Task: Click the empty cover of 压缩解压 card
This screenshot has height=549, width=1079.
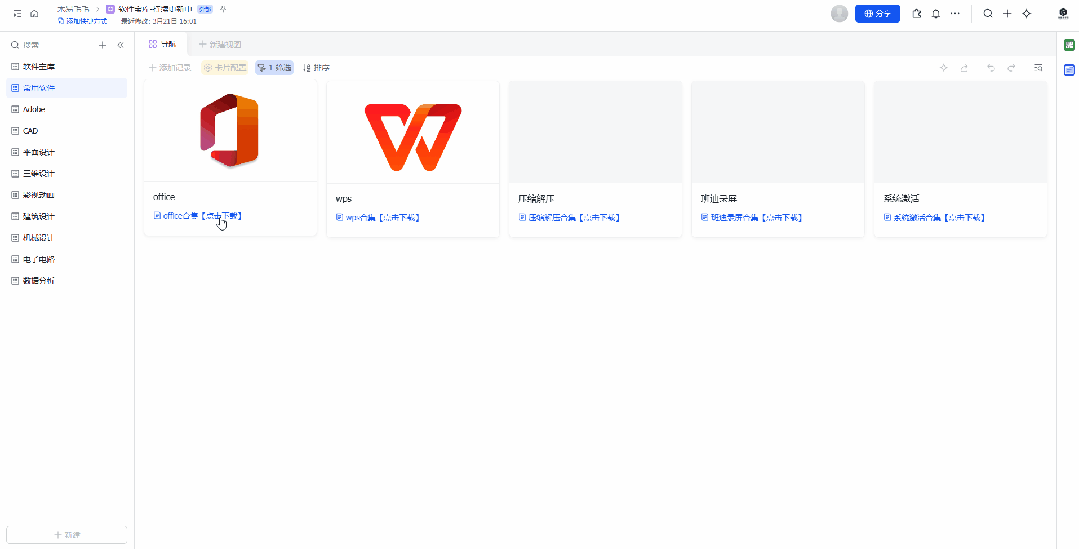Action: [595, 132]
